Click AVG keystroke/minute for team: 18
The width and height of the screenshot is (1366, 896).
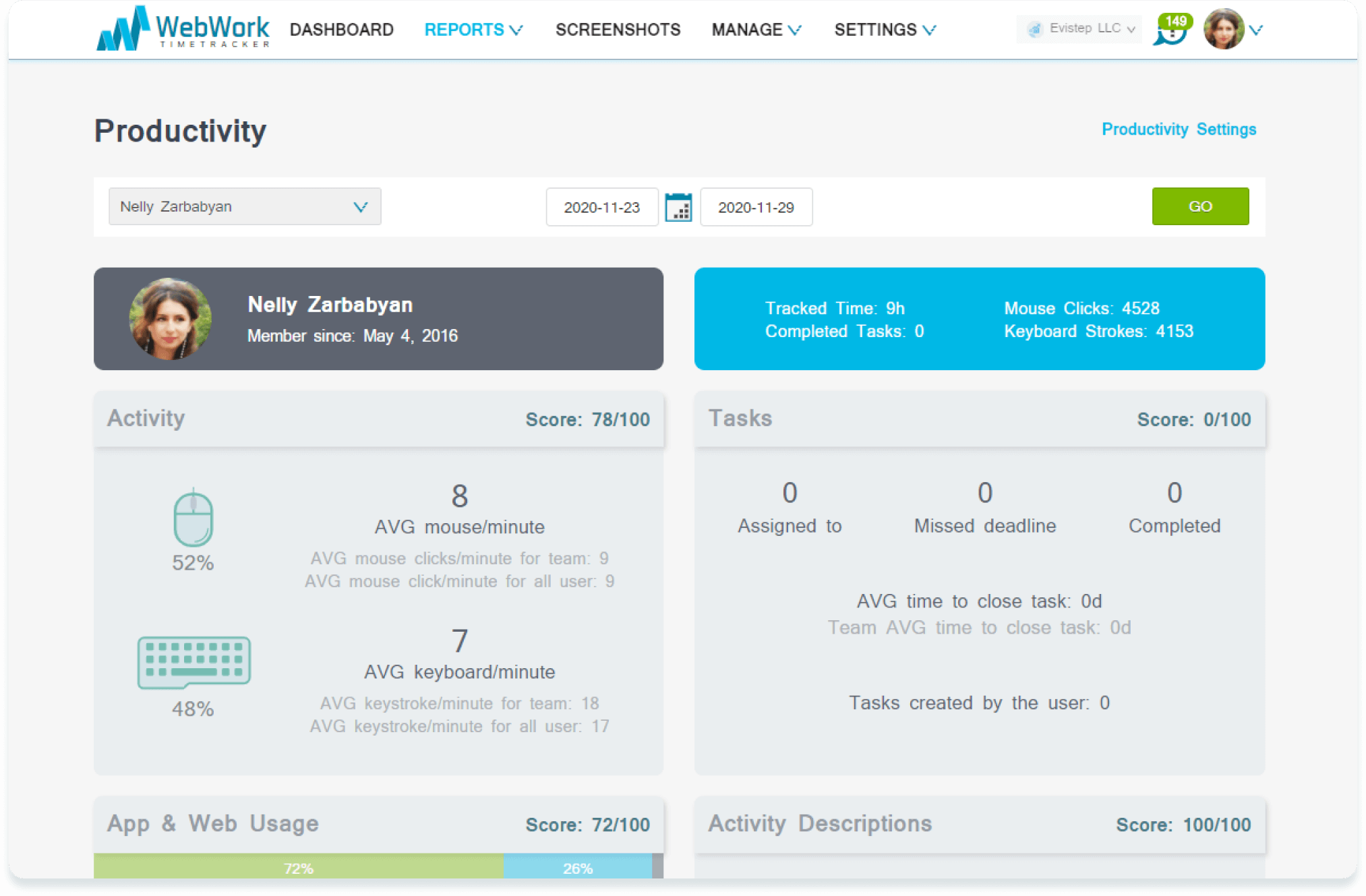(459, 703)
